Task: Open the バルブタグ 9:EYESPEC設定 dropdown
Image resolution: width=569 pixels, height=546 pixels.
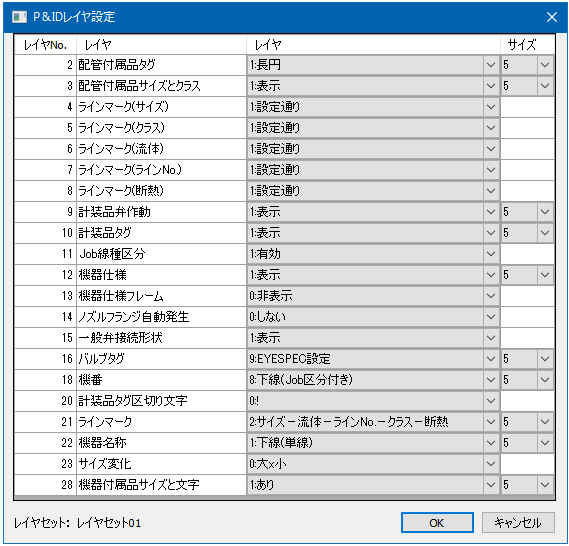Action: [x=491, y=359]
